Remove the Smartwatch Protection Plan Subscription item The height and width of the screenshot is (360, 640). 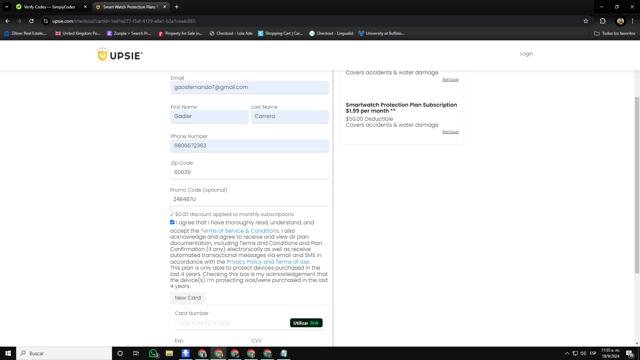[x=450, y=132]
